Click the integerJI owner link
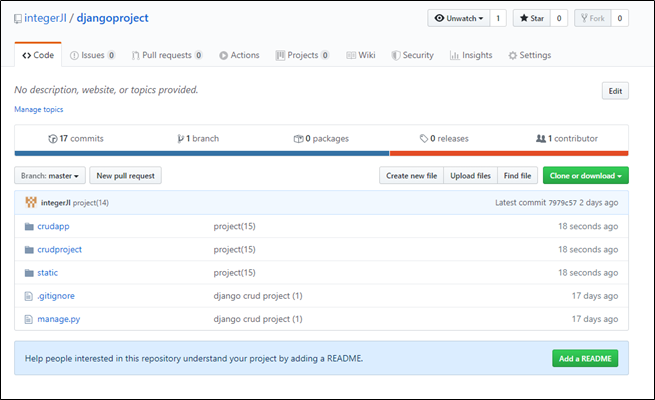This screenshot has height=400, width=655. pos(45,18)
